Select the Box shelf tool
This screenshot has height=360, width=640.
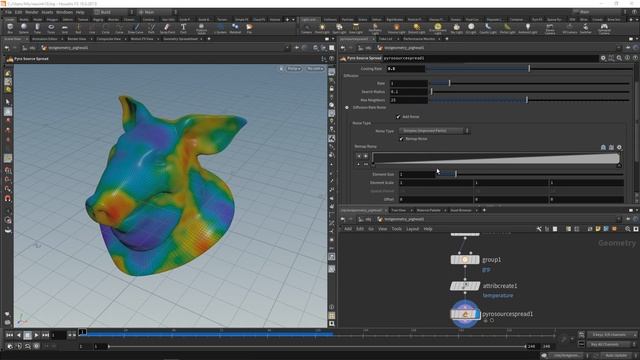pyautogui.click(x=10, y=29)
